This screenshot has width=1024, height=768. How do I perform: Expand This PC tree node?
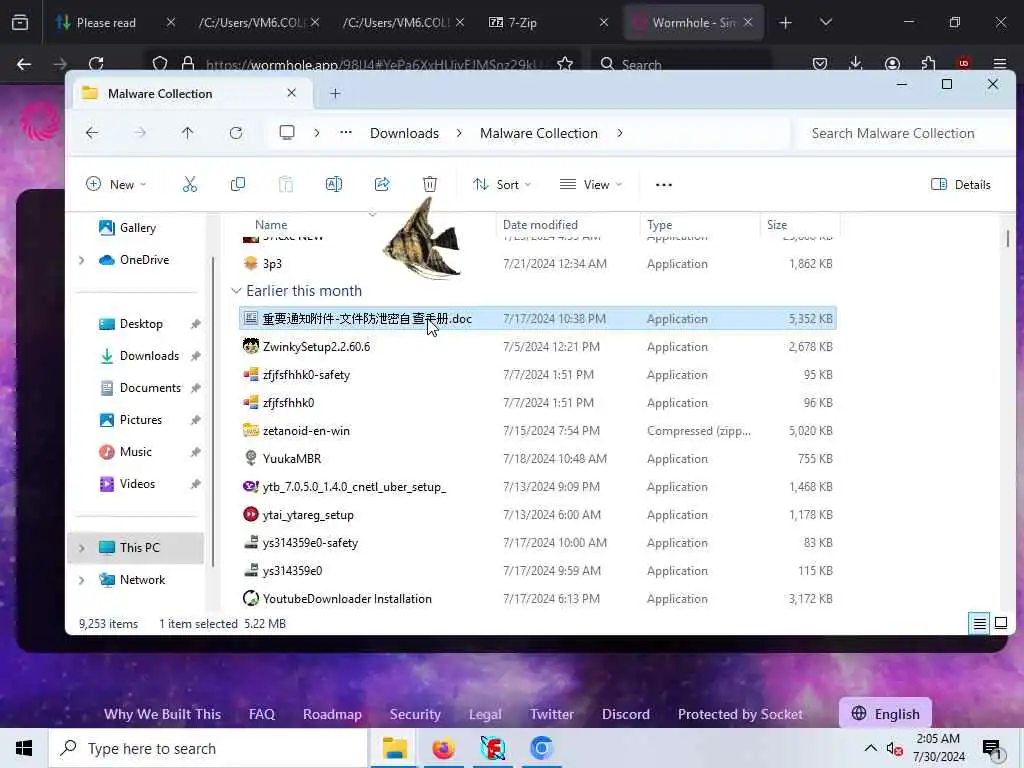82,548
